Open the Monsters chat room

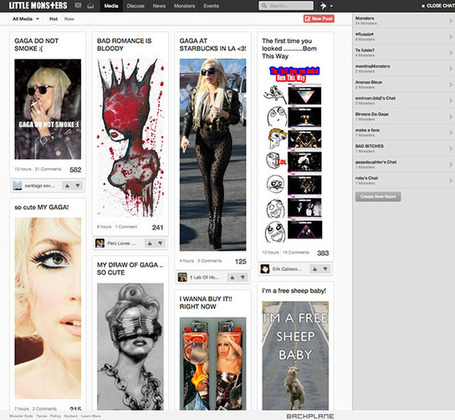click(x=404, y=21)
